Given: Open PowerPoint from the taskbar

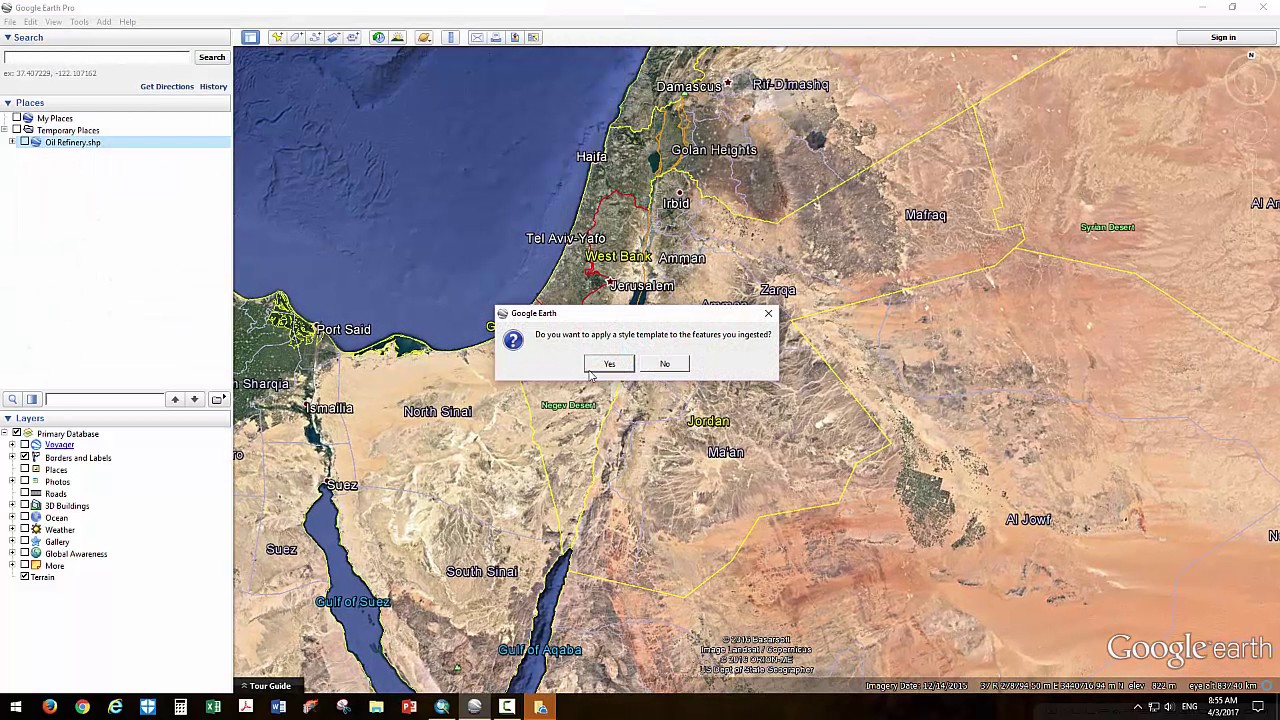Looking at the screenshot, I should pos(409,707).
